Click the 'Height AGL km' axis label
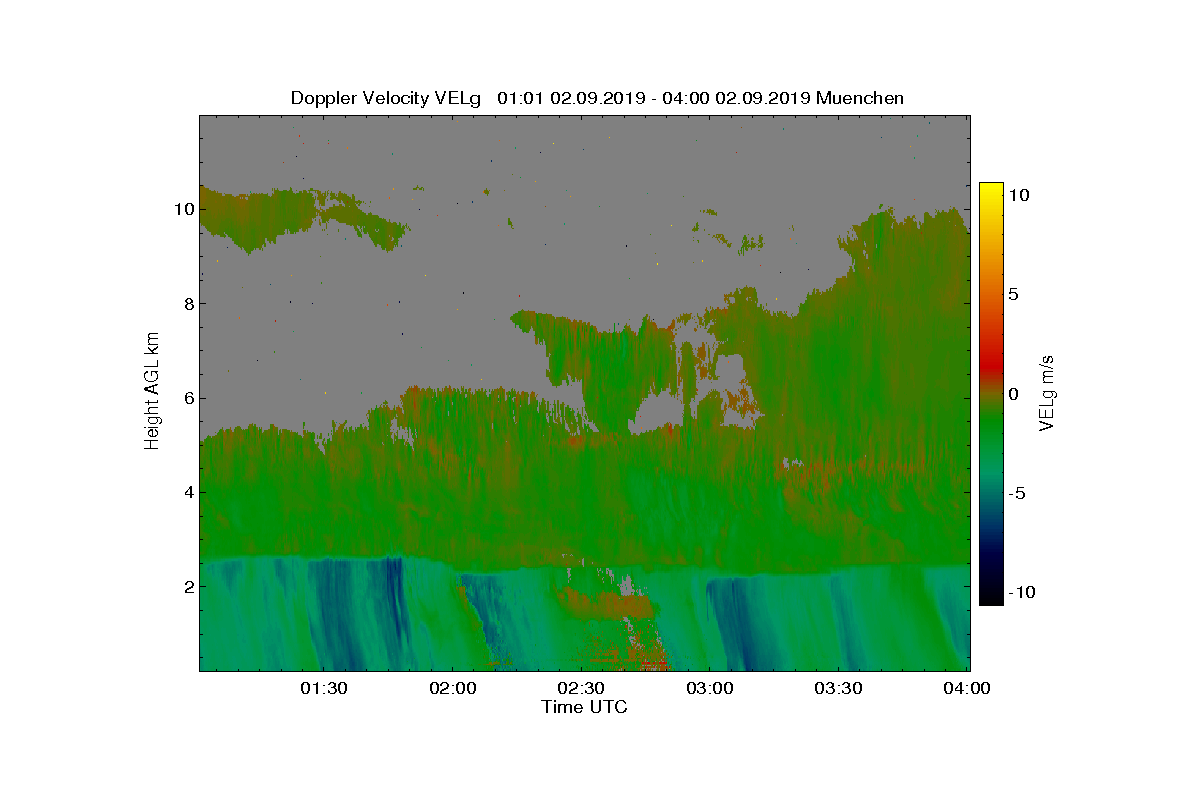 pyautogui.click(x=152, y=392)
